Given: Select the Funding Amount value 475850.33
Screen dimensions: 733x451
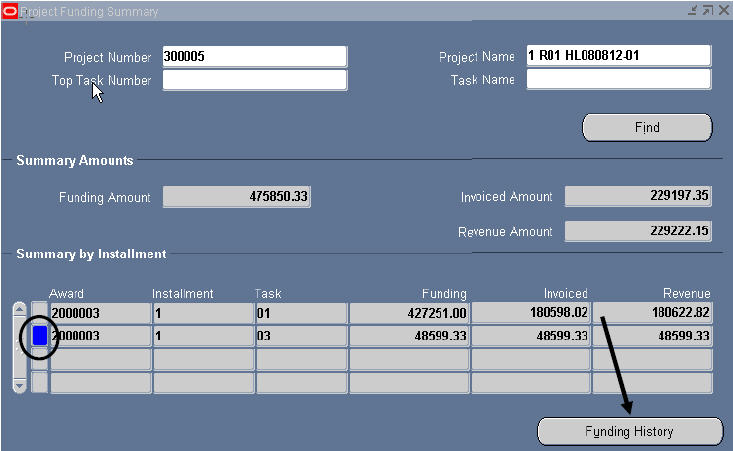Looking at the screenshot, I should click(x=237, y=196).
